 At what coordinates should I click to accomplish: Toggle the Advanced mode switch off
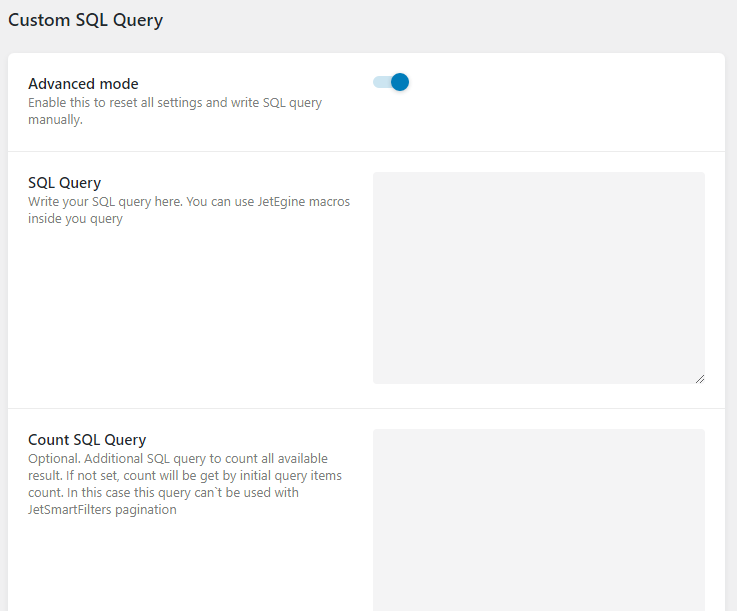391,82
